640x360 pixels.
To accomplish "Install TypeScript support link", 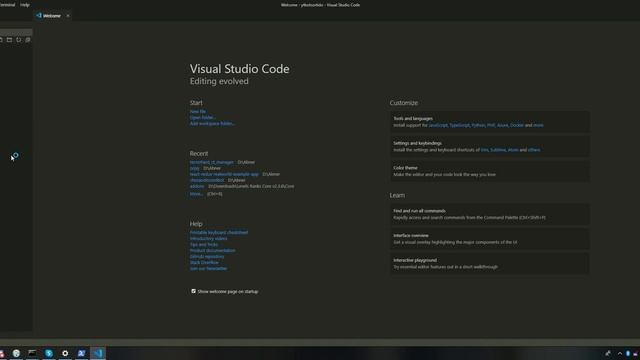I will (460, 125).
